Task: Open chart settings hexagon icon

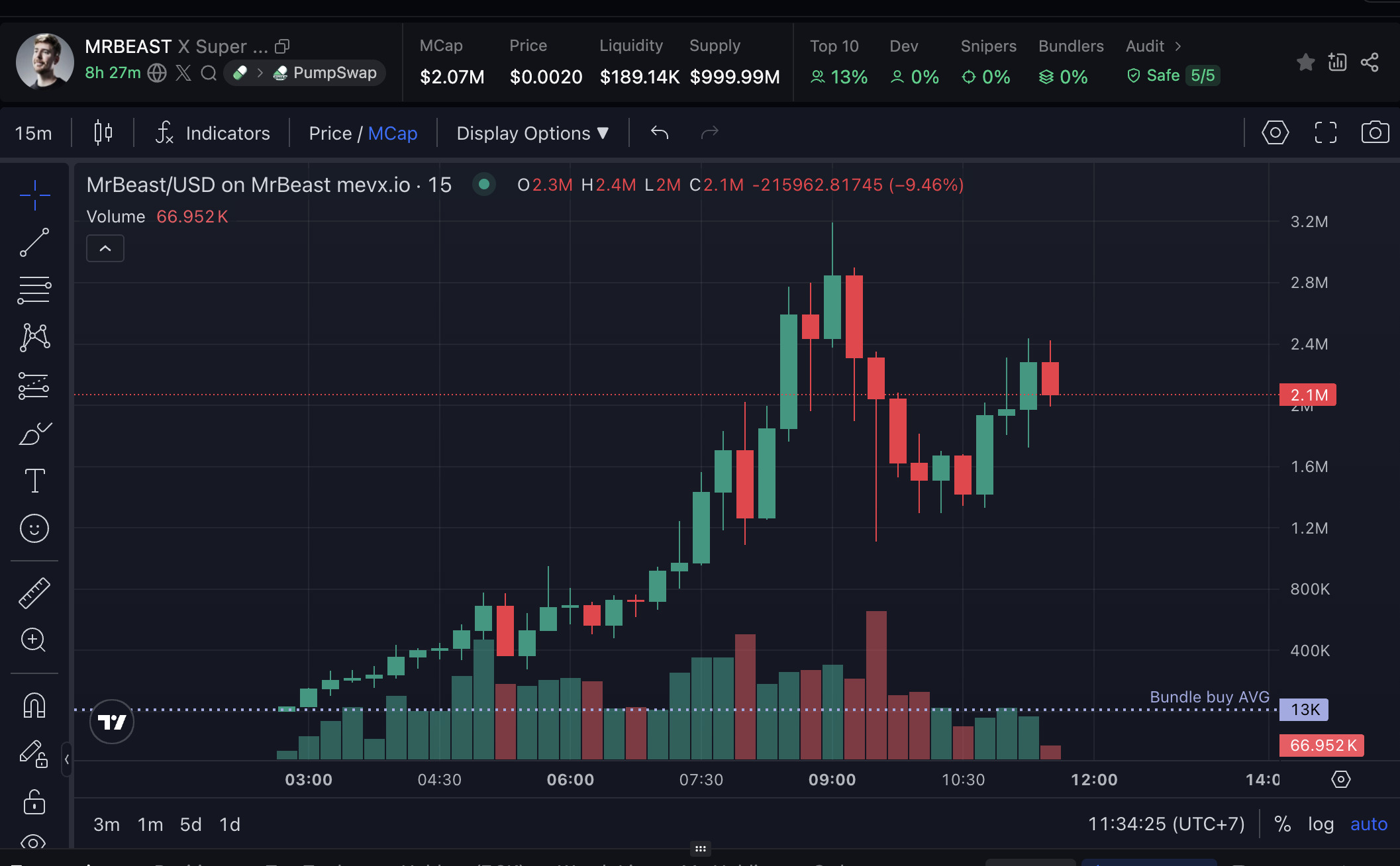Action: [1275, 132]
